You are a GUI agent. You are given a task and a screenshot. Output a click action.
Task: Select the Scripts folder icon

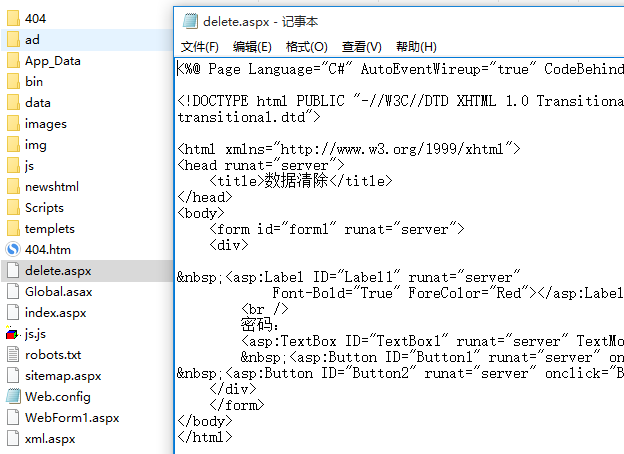coord(13,207)
